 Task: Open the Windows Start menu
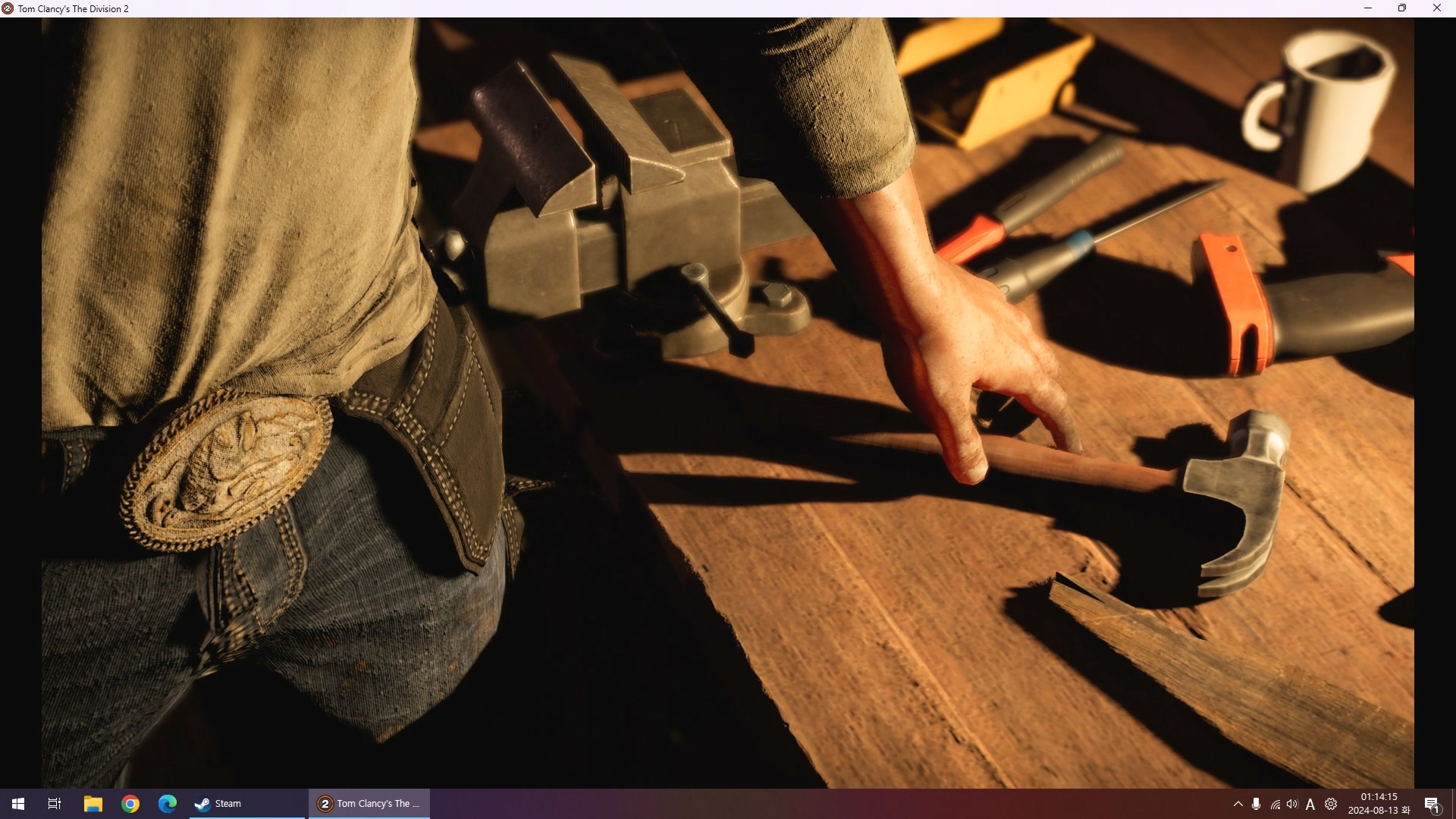(18, 804)
